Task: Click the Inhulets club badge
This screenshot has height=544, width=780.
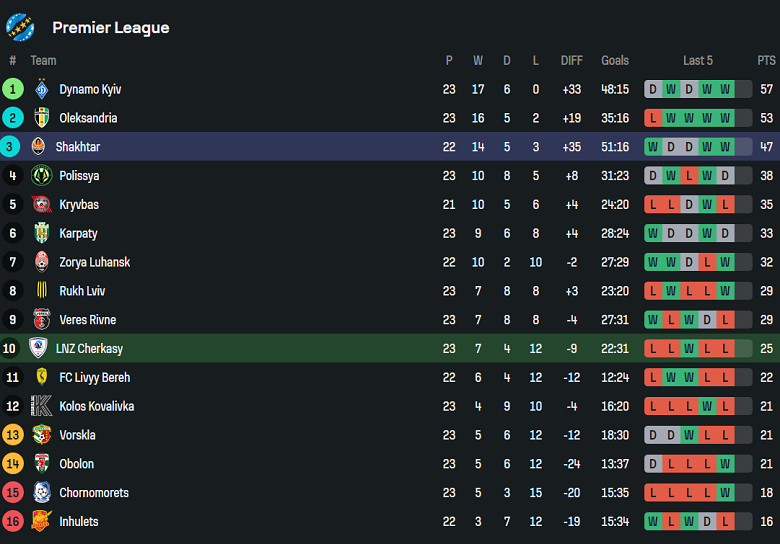Action: click(x=41, y=521)
